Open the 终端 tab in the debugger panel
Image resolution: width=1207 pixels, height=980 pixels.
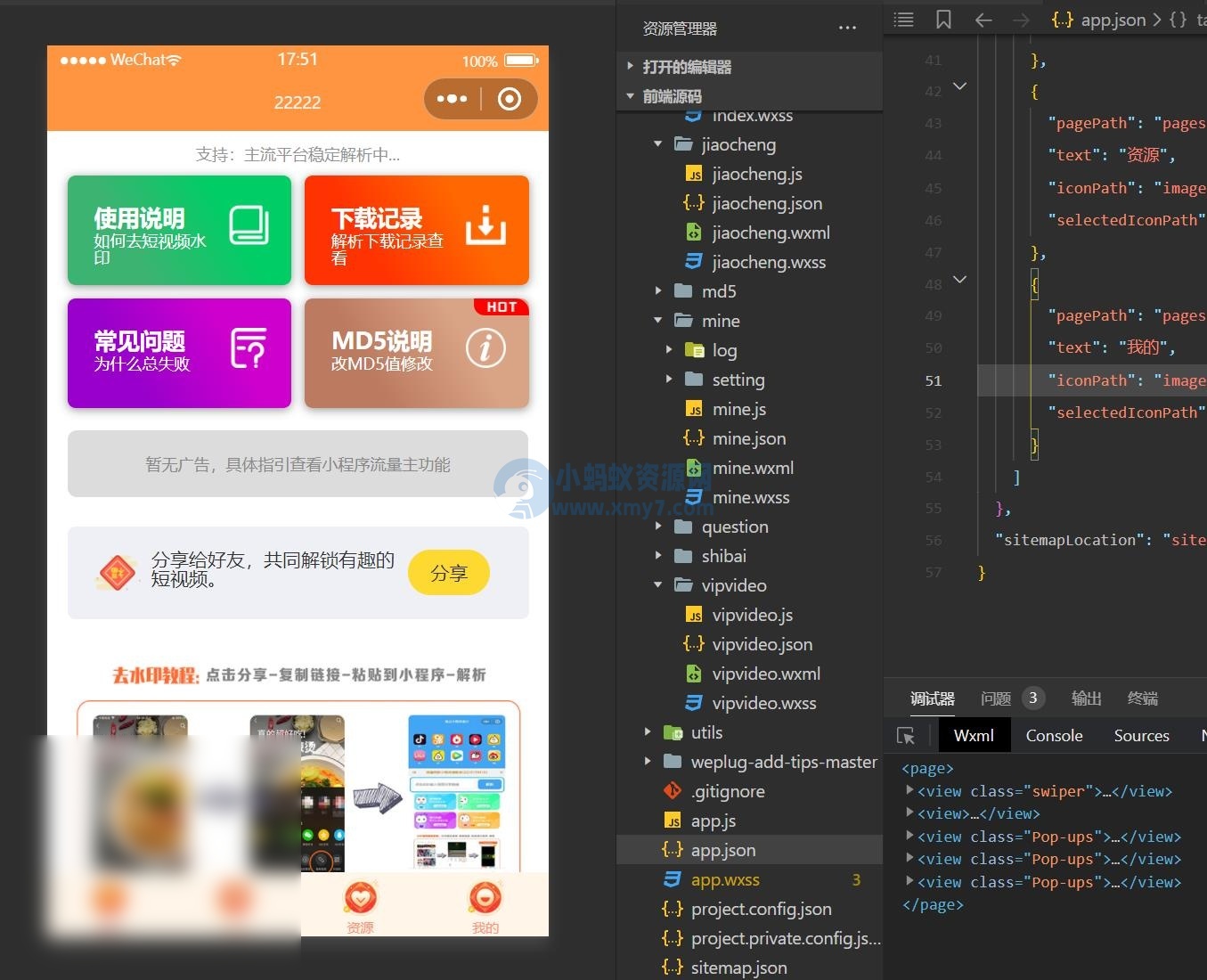coord(1142,698)
